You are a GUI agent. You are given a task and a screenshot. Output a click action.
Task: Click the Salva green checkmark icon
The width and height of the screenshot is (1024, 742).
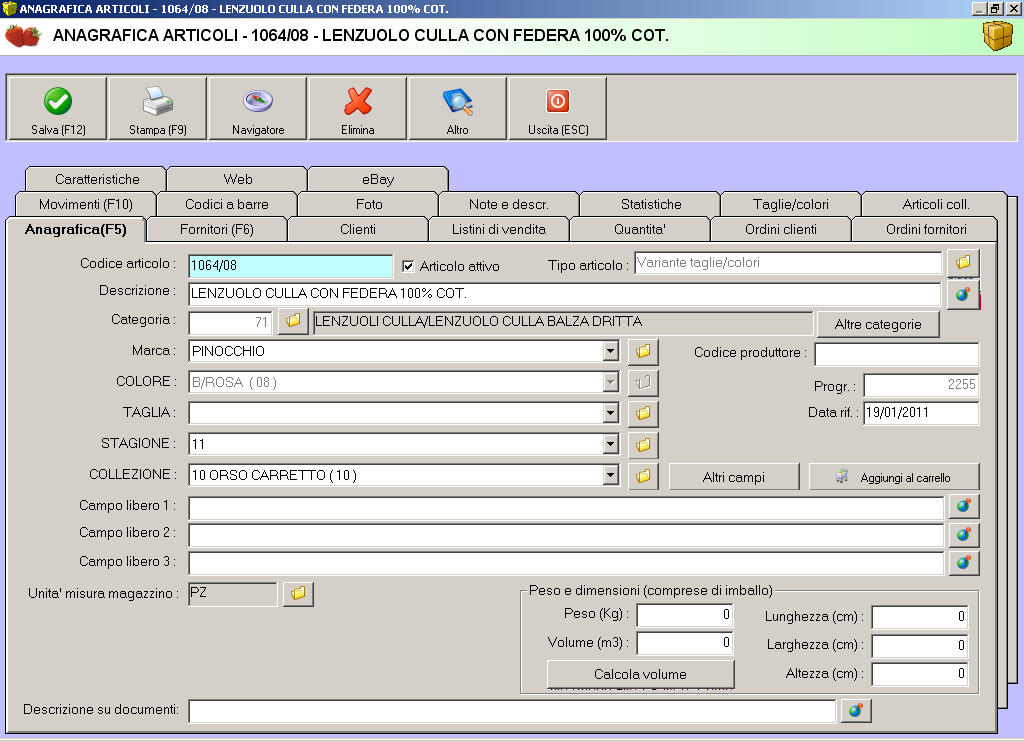[58, 102]
